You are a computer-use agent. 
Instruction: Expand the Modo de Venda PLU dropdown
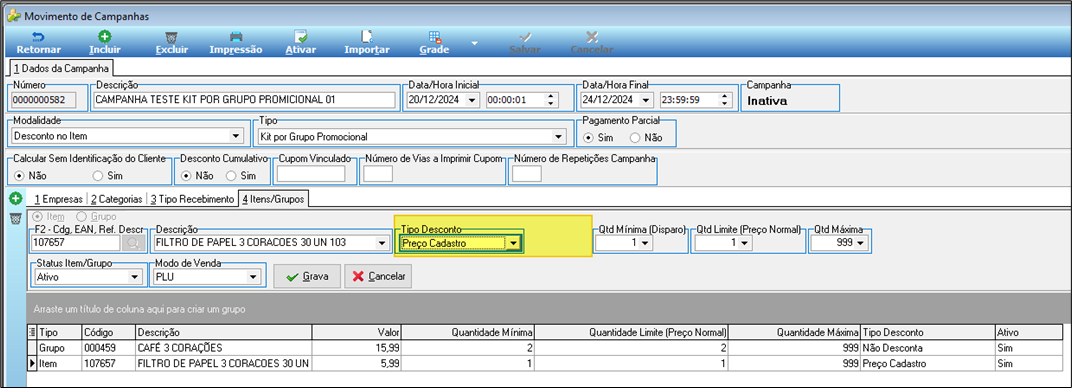coord(253,277)
